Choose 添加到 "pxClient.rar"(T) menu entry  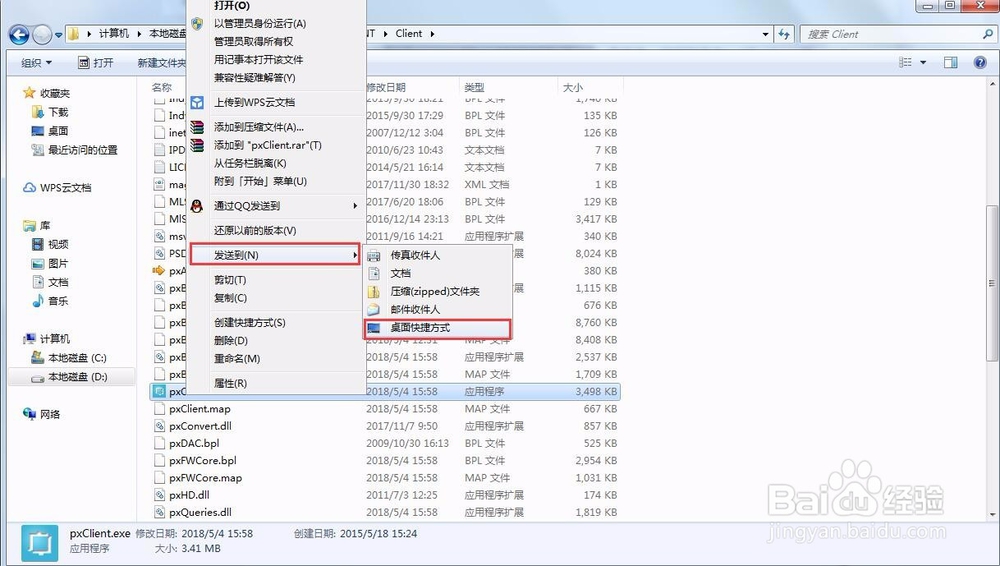click(x=277, y=145)
